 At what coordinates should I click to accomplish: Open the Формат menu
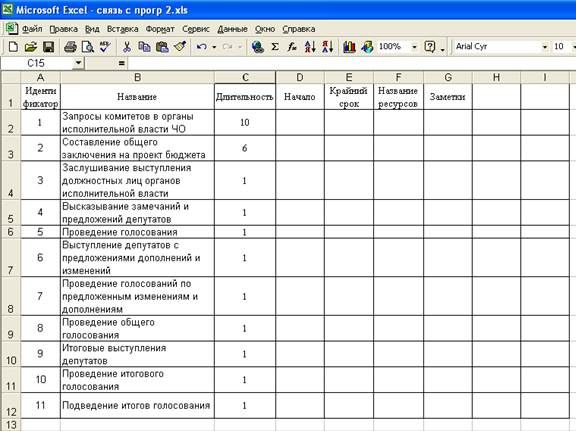(x=160, y=29)
